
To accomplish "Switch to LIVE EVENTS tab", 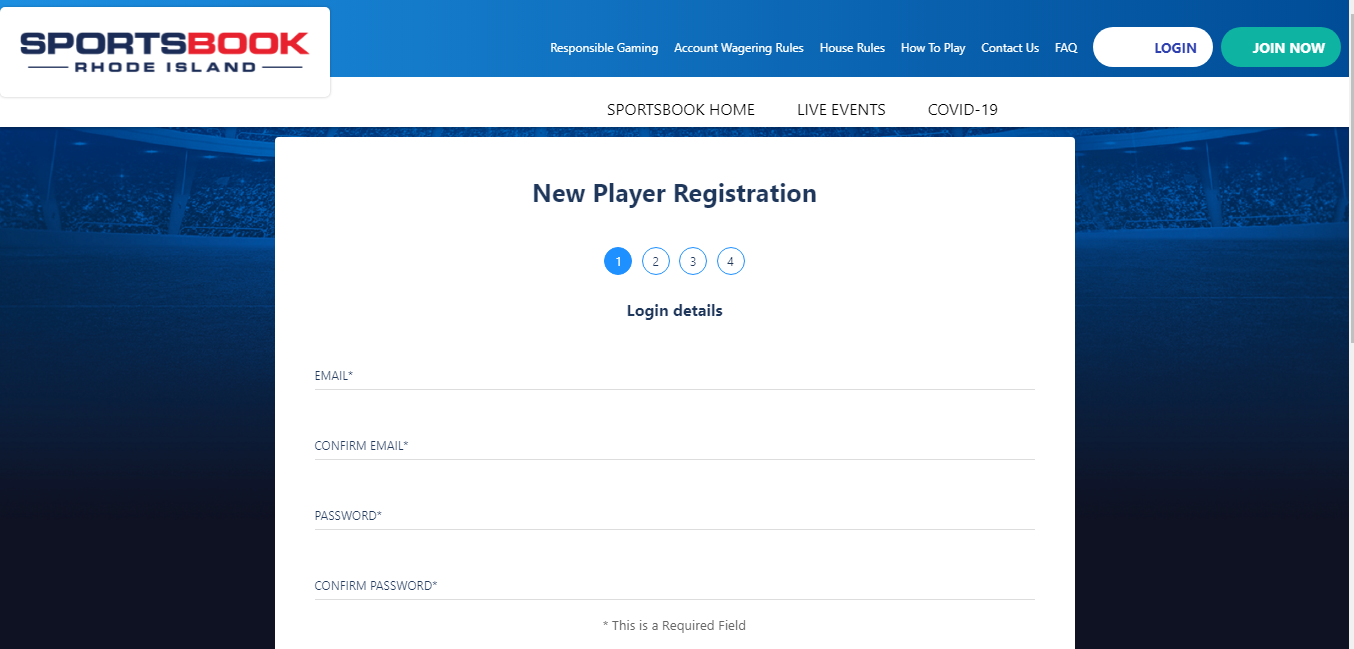I will click(x=841, y=110).
